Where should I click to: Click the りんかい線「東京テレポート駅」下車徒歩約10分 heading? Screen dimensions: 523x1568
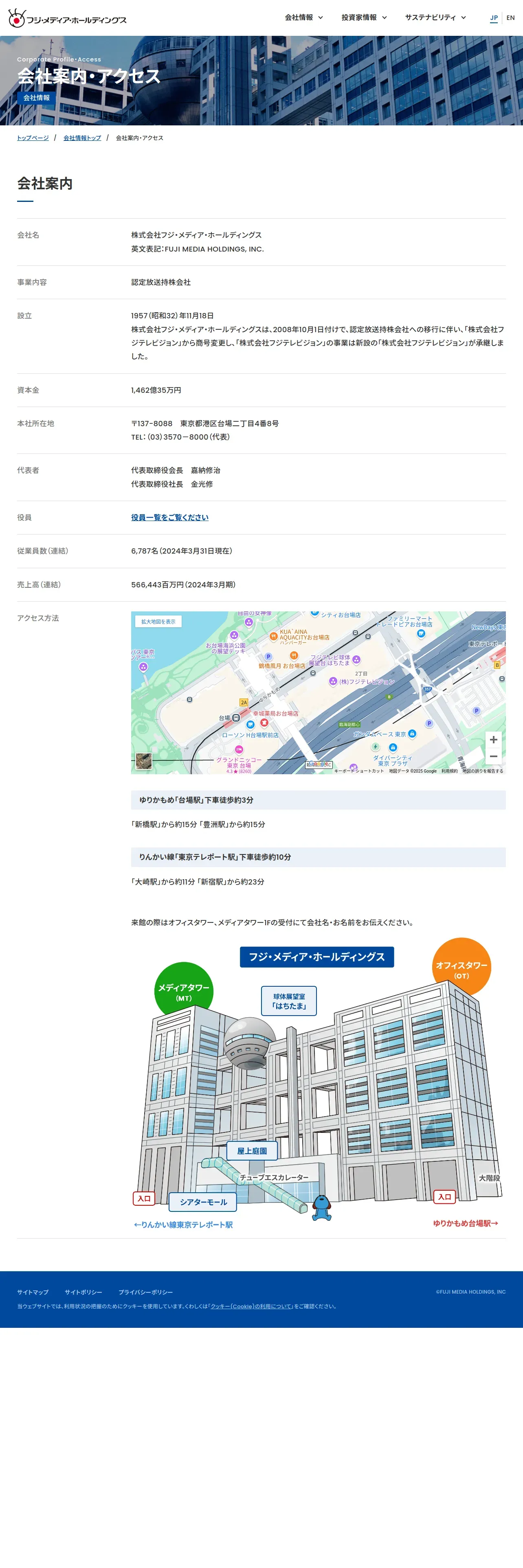point(319,857)
